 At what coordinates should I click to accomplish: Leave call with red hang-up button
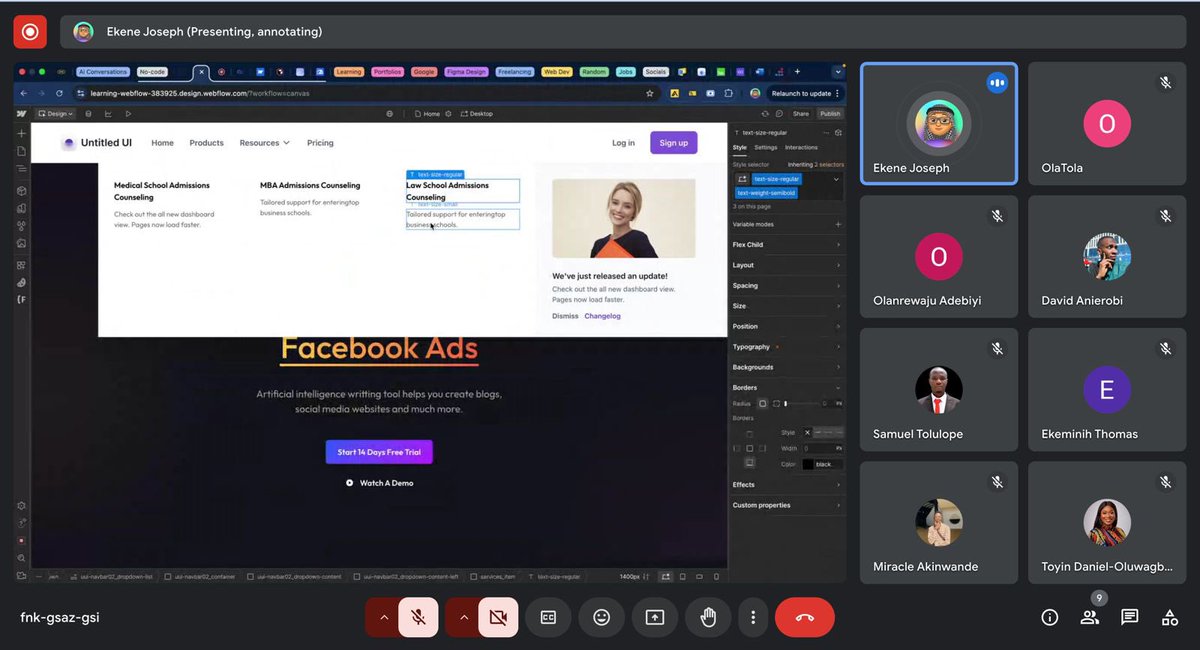click(x=805, y=617)
